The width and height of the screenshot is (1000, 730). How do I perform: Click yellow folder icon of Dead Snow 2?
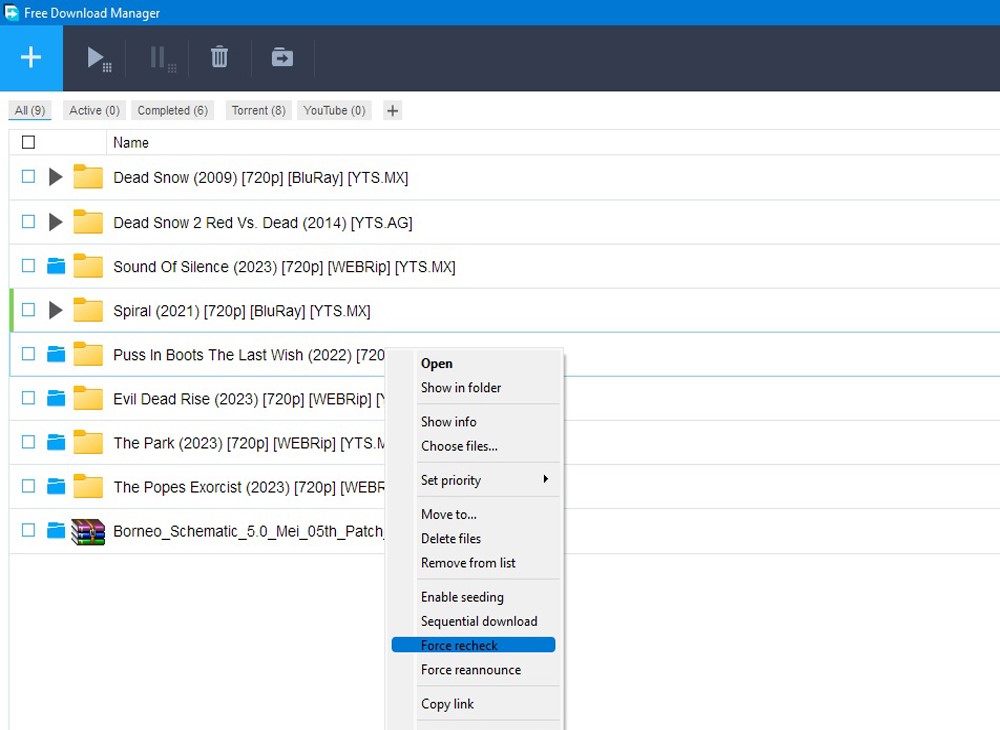(87, 221)
